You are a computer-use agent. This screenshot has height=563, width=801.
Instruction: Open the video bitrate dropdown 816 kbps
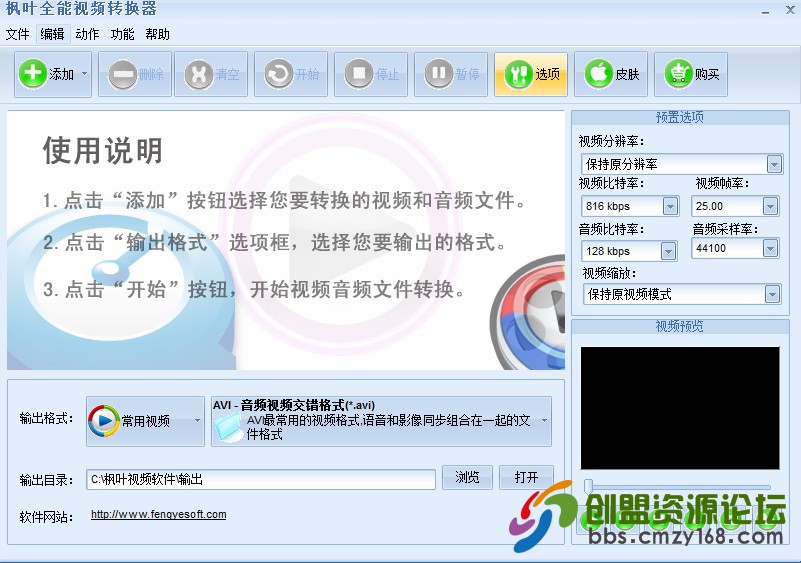(630, 206)
